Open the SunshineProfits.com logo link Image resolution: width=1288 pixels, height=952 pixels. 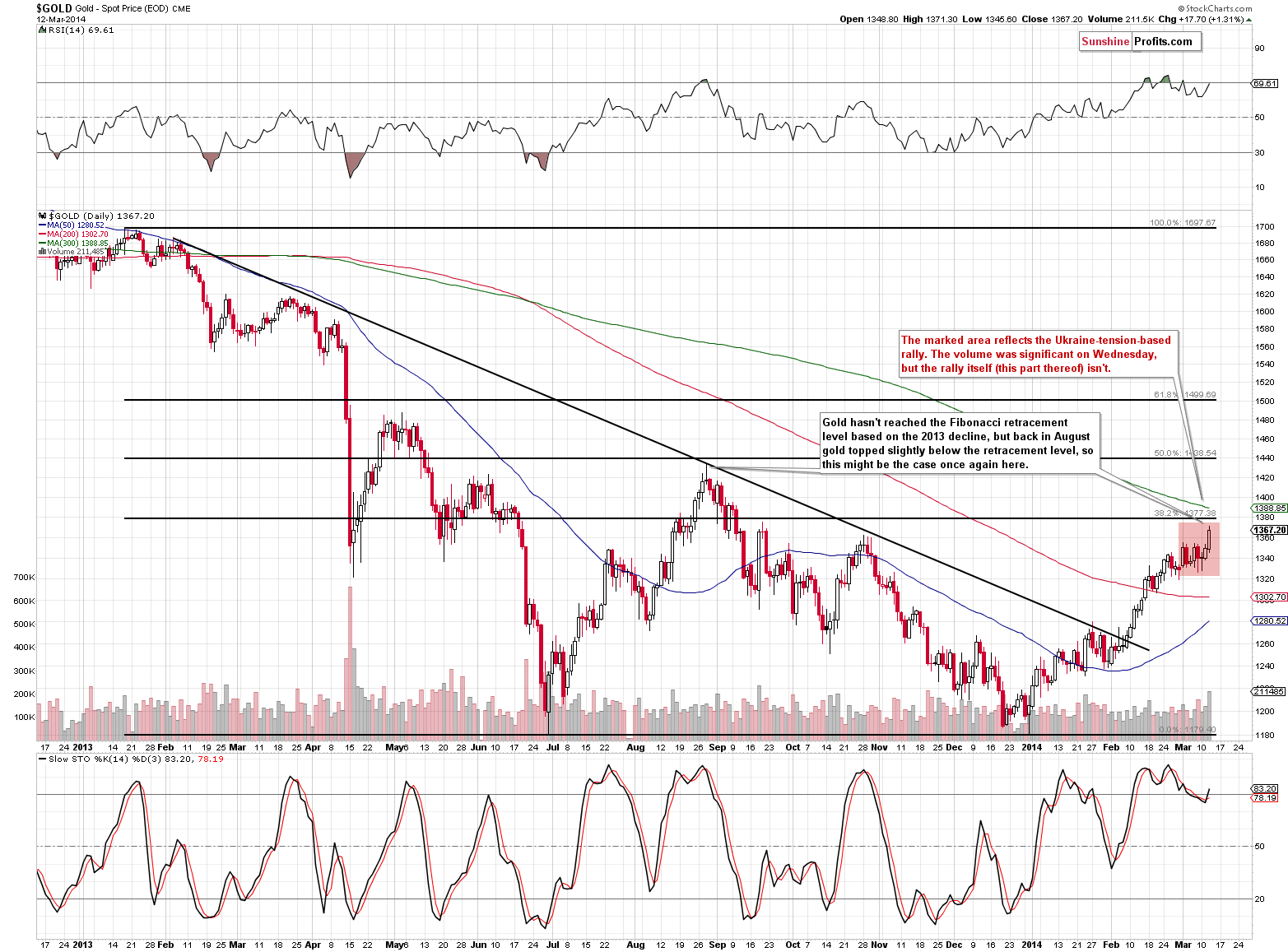pos(1141,42)
